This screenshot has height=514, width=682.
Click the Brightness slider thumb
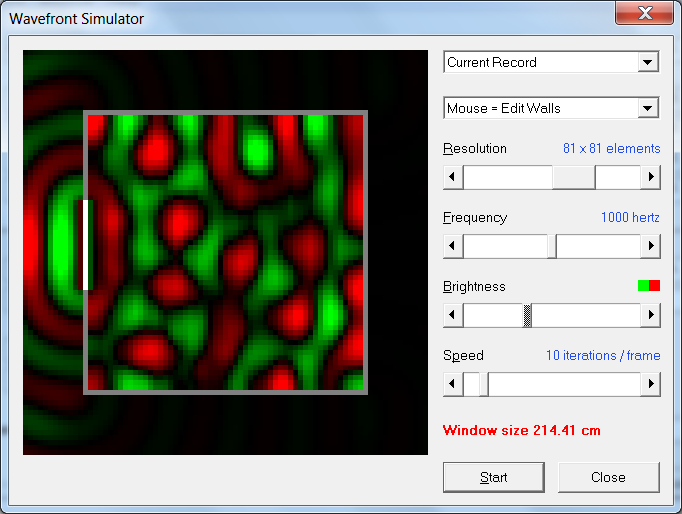527,315
